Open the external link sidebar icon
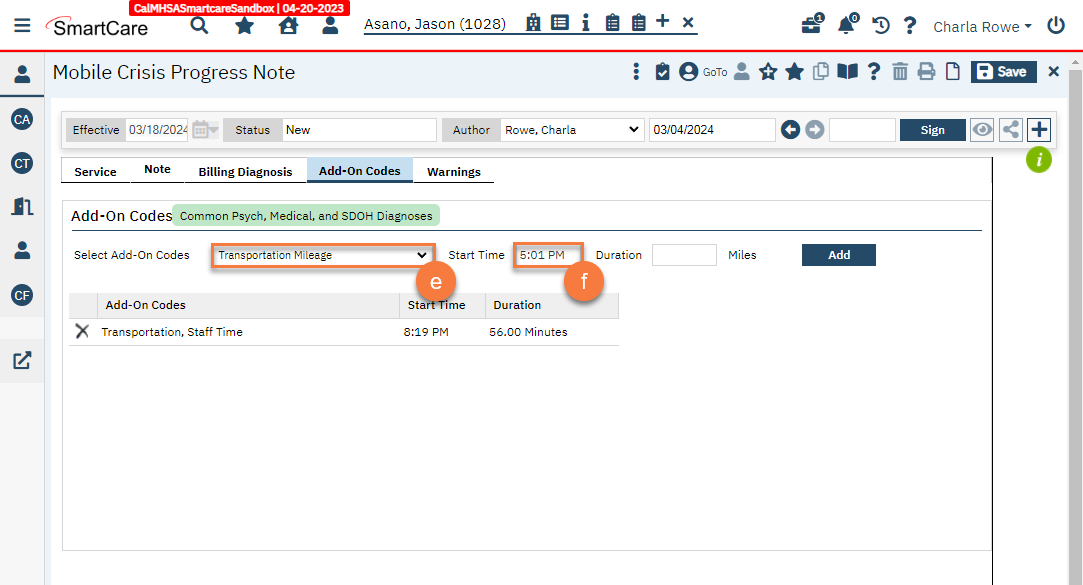This screenshot has width=1083, height=585. coord(22,360)
